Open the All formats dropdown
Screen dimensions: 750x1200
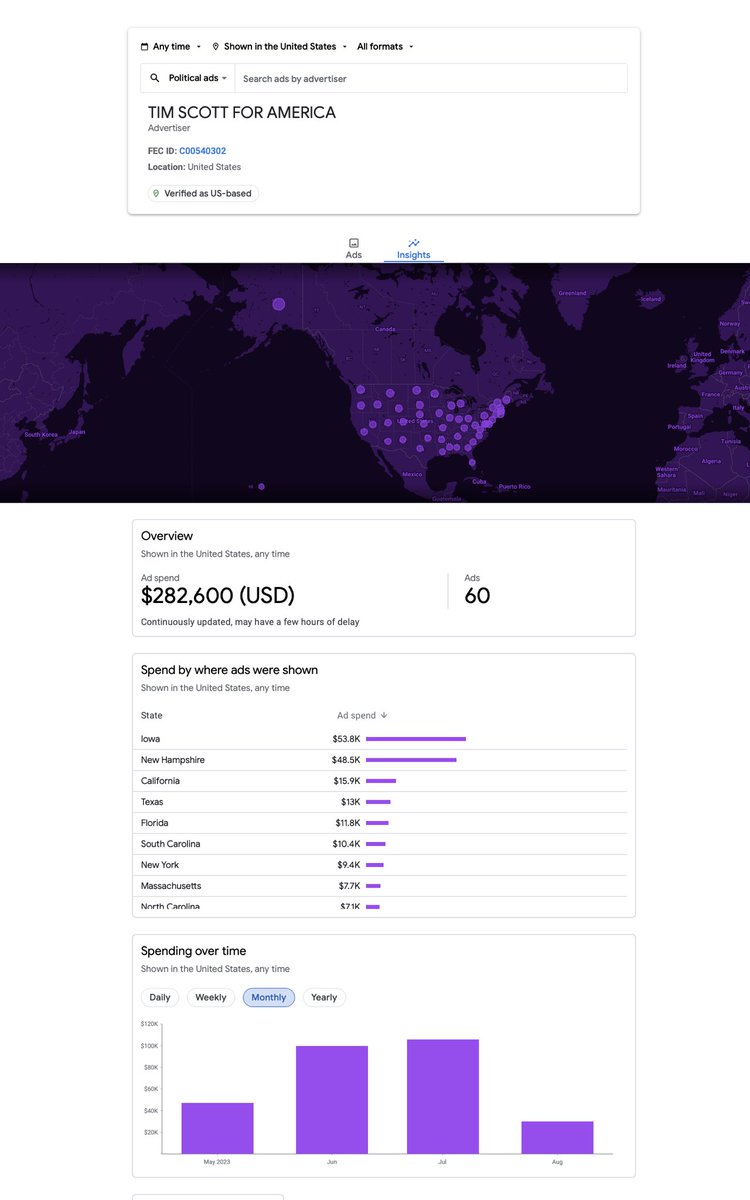[385, 47]
